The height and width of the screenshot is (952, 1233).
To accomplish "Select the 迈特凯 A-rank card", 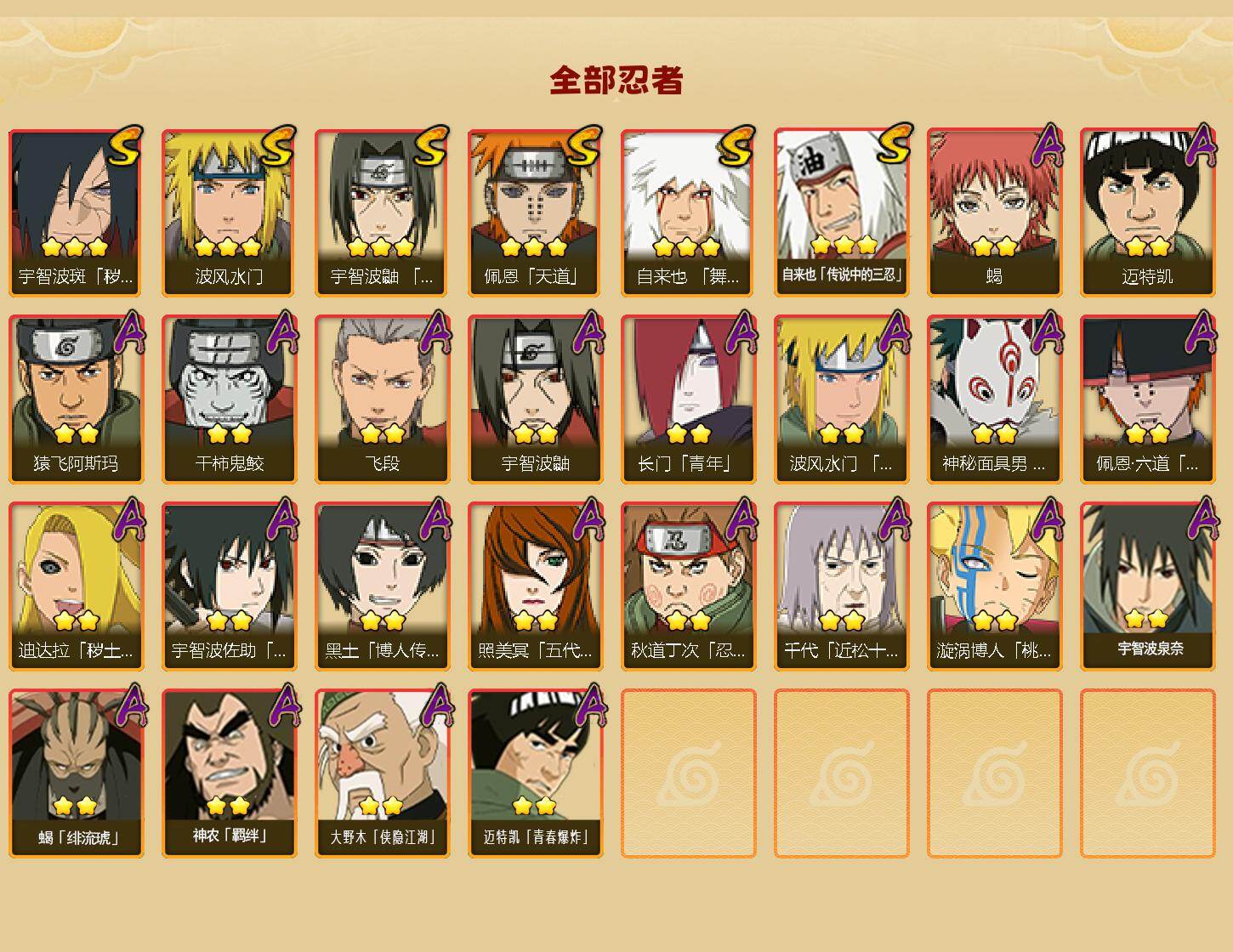I will coord(1147,212).
